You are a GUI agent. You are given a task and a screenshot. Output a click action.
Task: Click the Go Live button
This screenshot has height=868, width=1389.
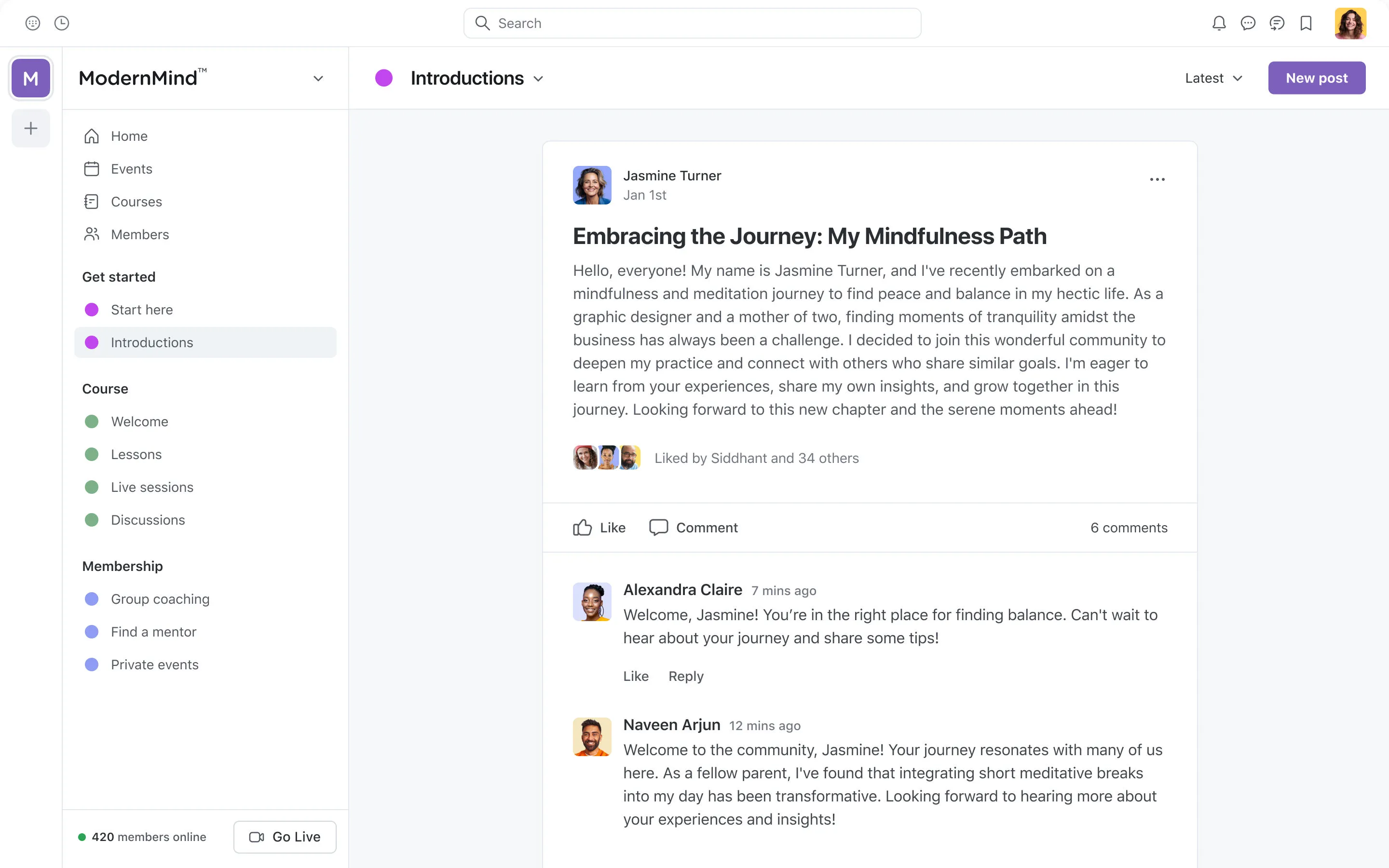pos(285,837)
